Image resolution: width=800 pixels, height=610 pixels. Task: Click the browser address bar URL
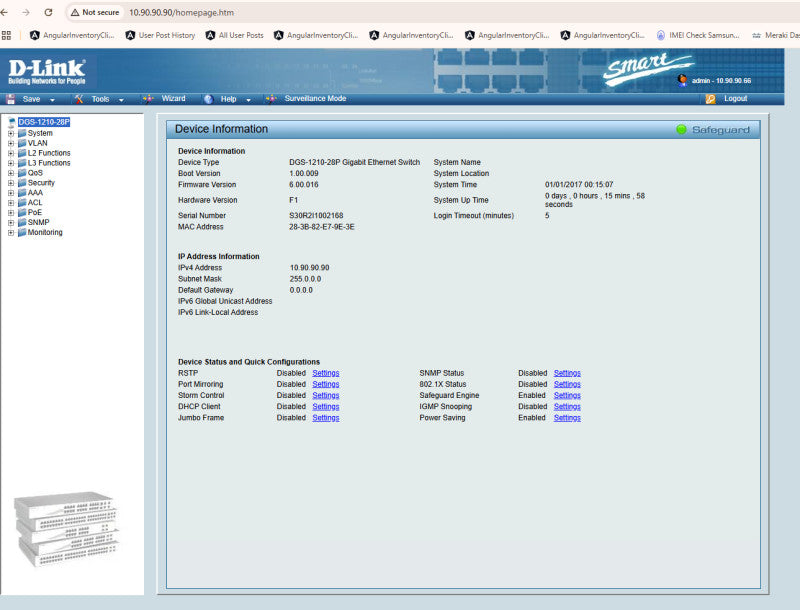click(181, 12)
